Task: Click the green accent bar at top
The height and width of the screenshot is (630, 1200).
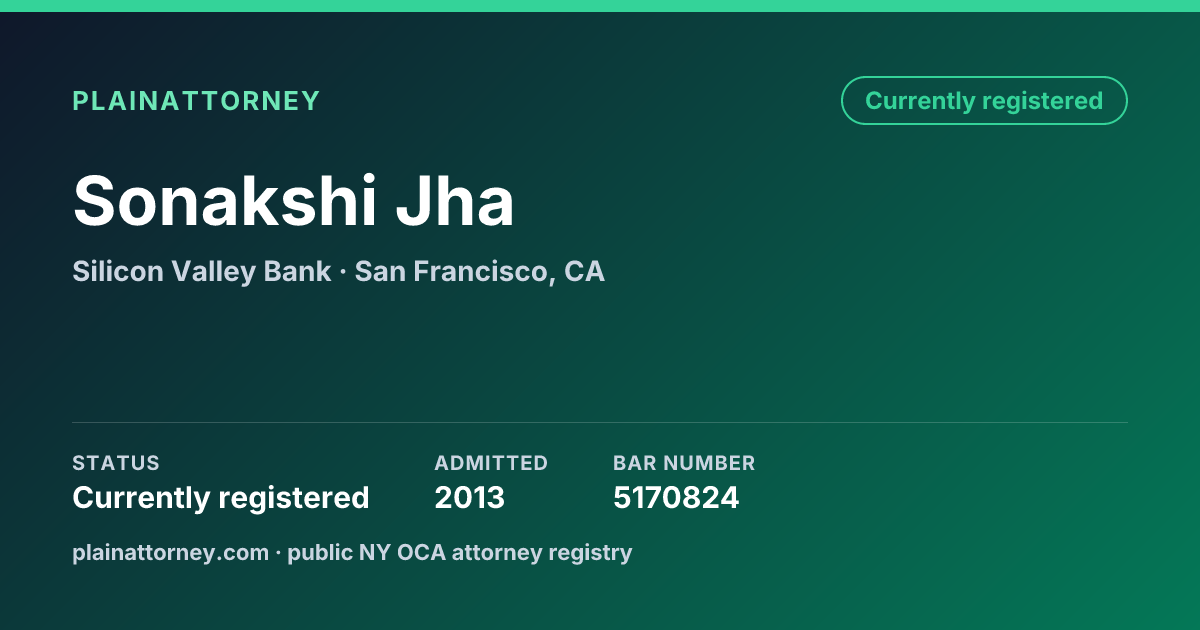Action: click(x=600, y=6)
